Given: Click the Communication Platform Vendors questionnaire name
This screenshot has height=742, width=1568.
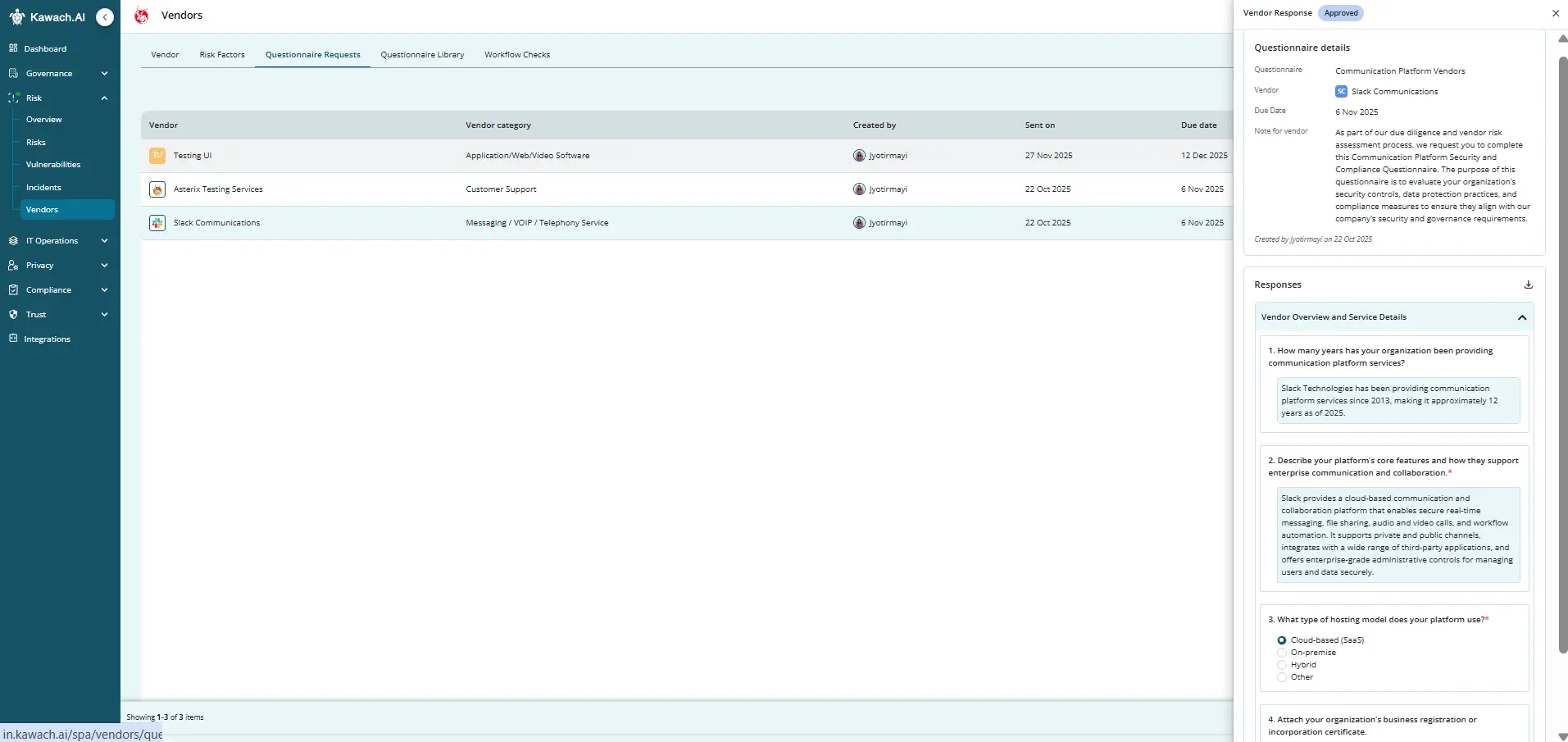Looking at the screenshot, I should pyautogui.click(x=1400, y=71).
